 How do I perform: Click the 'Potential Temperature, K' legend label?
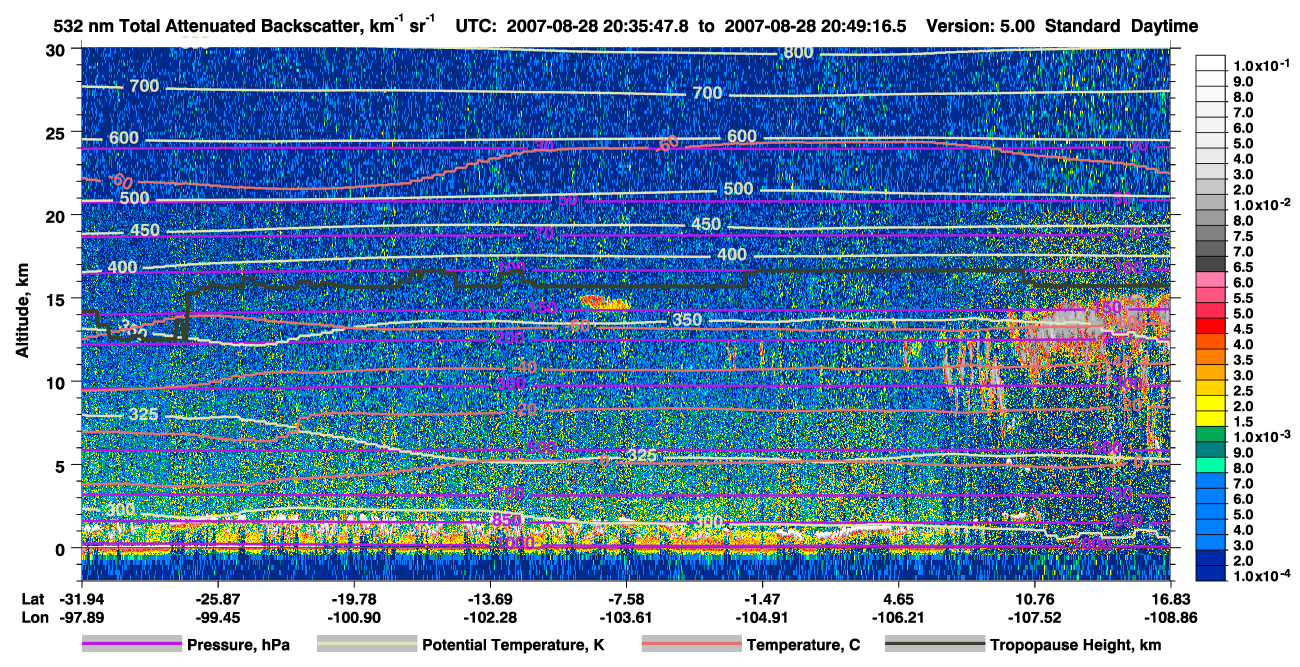click(x=514, y=645)
